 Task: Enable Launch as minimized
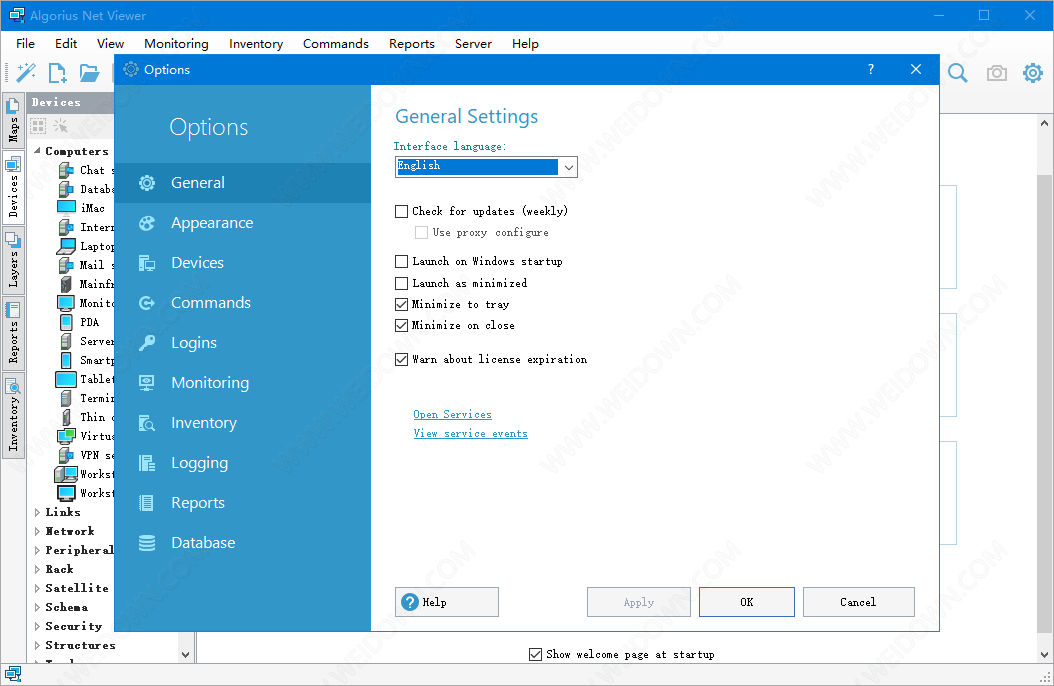tap(401, 284)
